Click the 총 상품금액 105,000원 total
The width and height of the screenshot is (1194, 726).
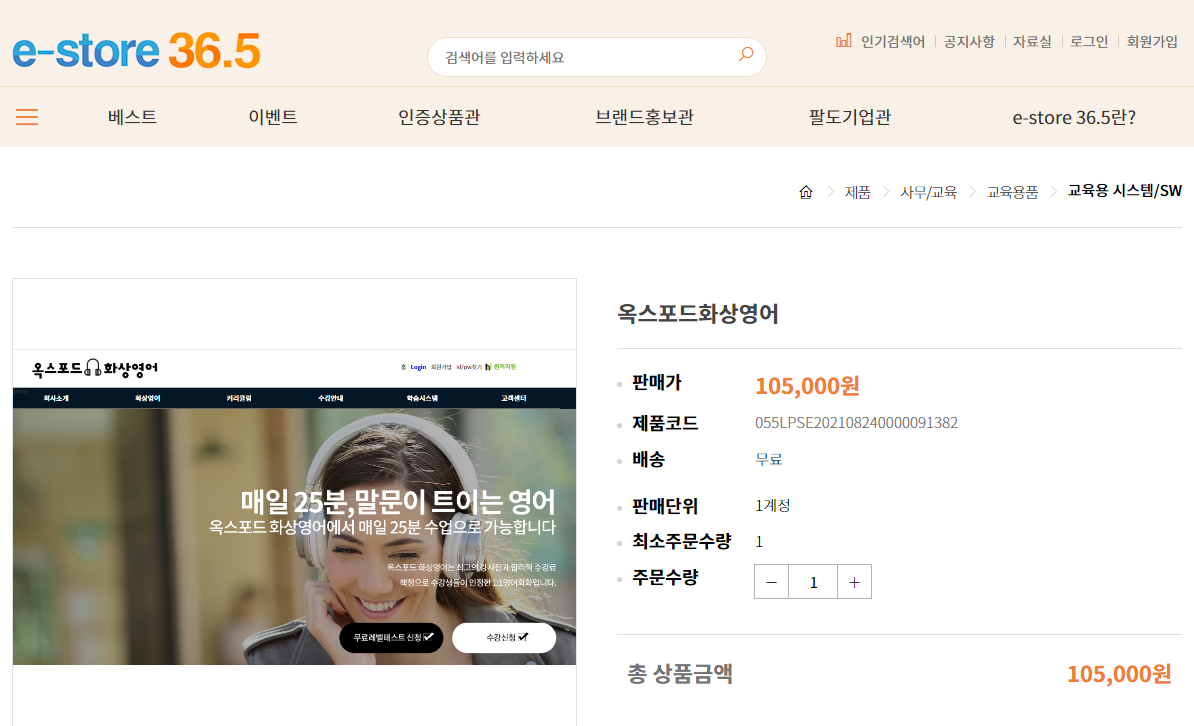[x=1119, y=673]
